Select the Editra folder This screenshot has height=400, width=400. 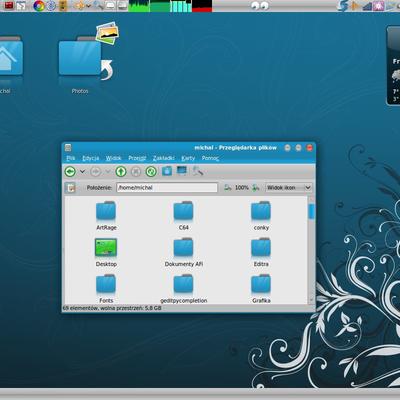coord(261,252)
